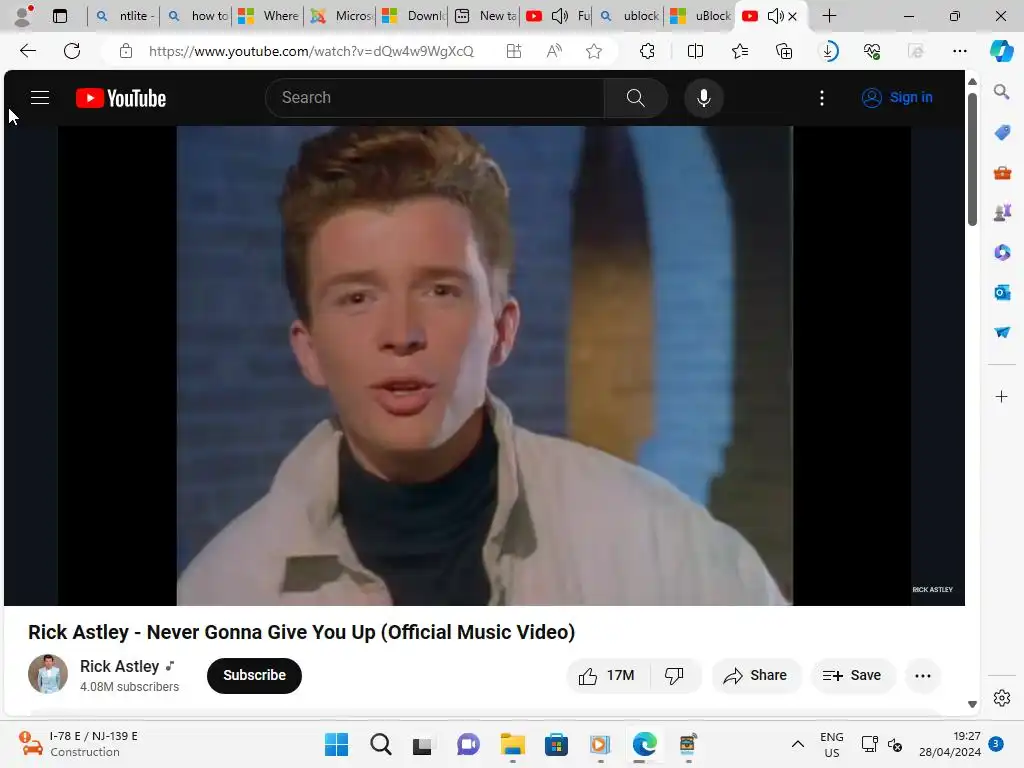Viewport: 1024px width, 768px height.
Task: Open sidebar settings gear
Action: click(x=1002, y=698)
